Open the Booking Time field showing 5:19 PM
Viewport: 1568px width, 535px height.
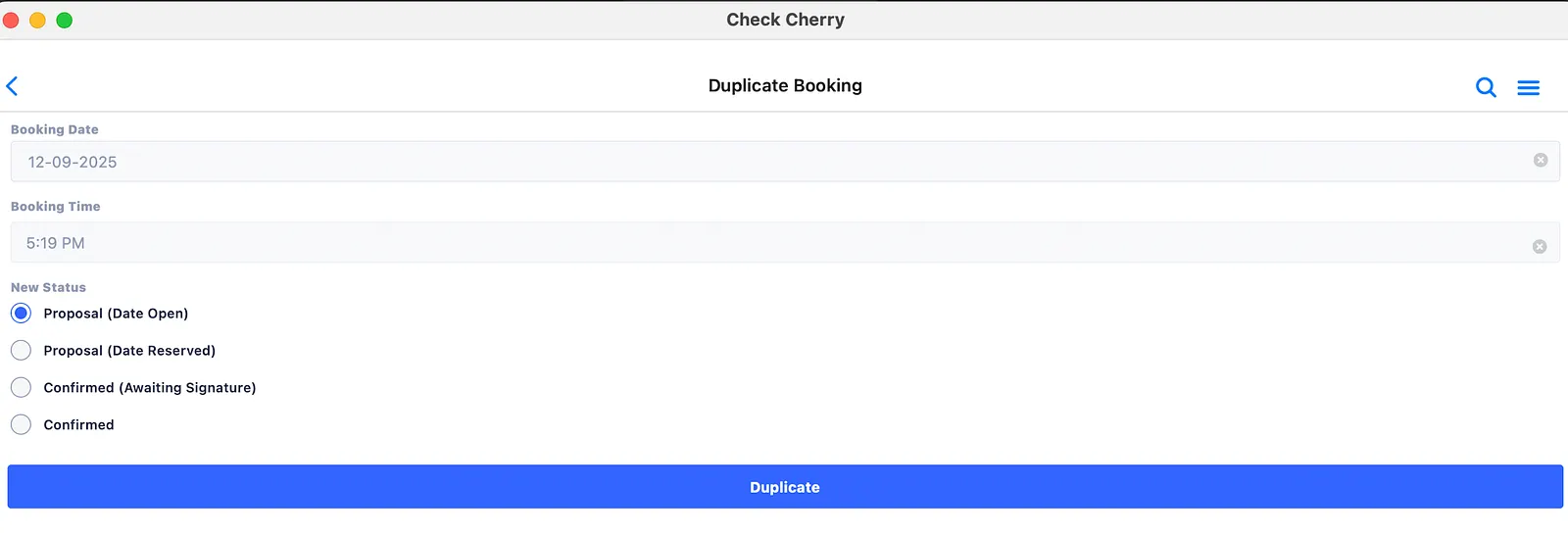tap(785, 242)
